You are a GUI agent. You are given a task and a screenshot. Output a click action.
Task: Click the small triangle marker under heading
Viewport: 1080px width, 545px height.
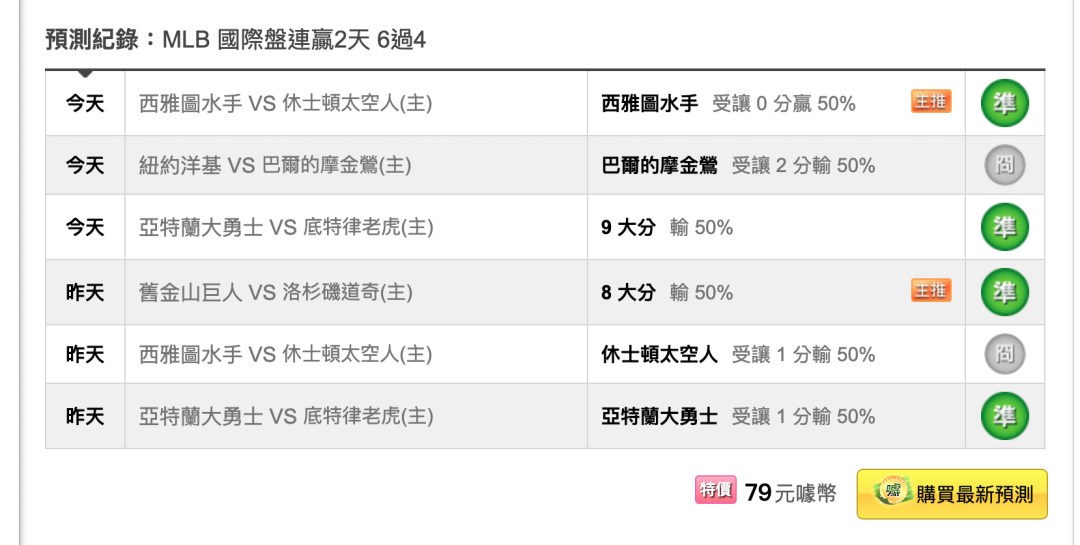(85, 73)
